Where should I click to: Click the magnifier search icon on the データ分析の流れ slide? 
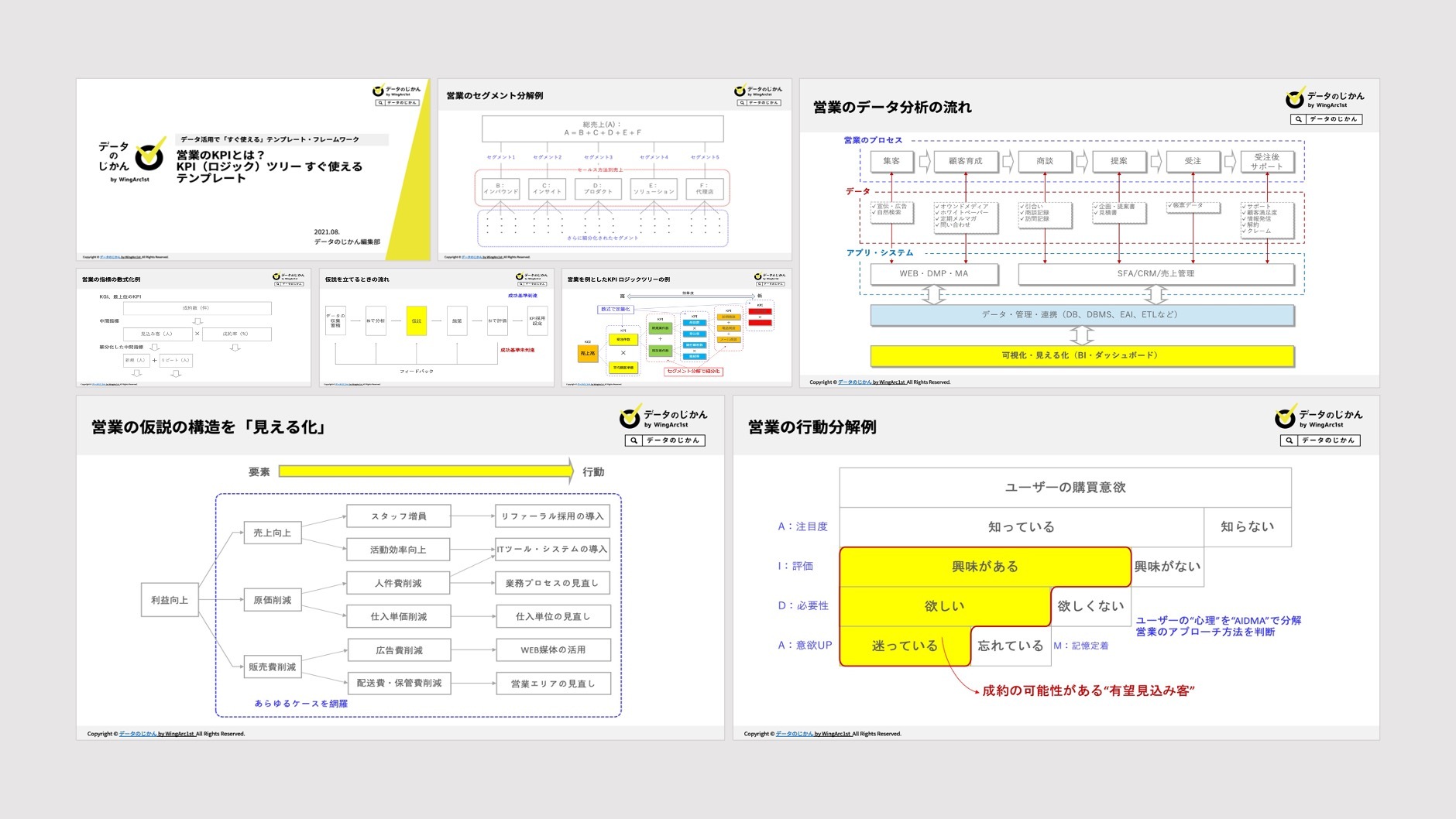(x=1299, y=119)
